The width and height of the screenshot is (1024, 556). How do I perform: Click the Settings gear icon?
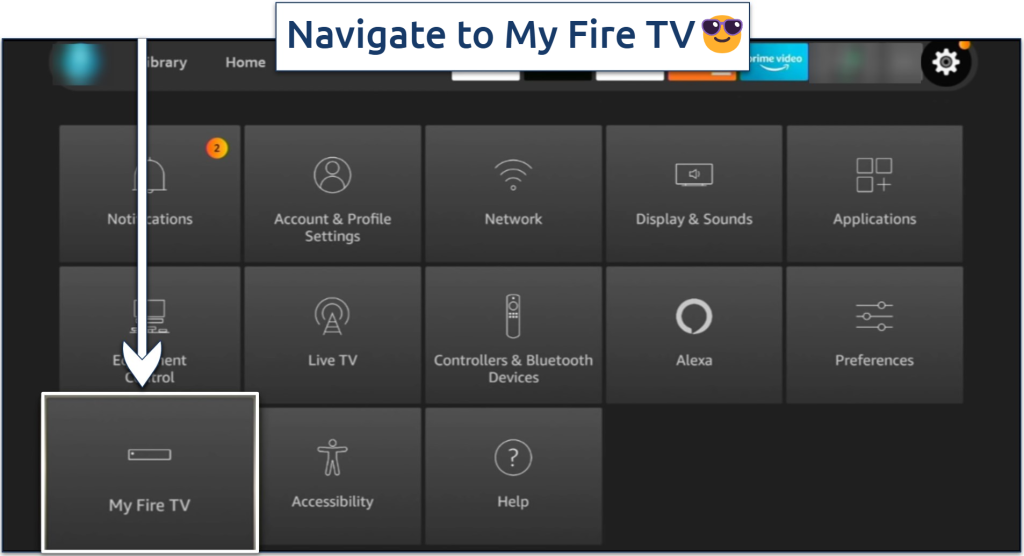tap(946, 63)
